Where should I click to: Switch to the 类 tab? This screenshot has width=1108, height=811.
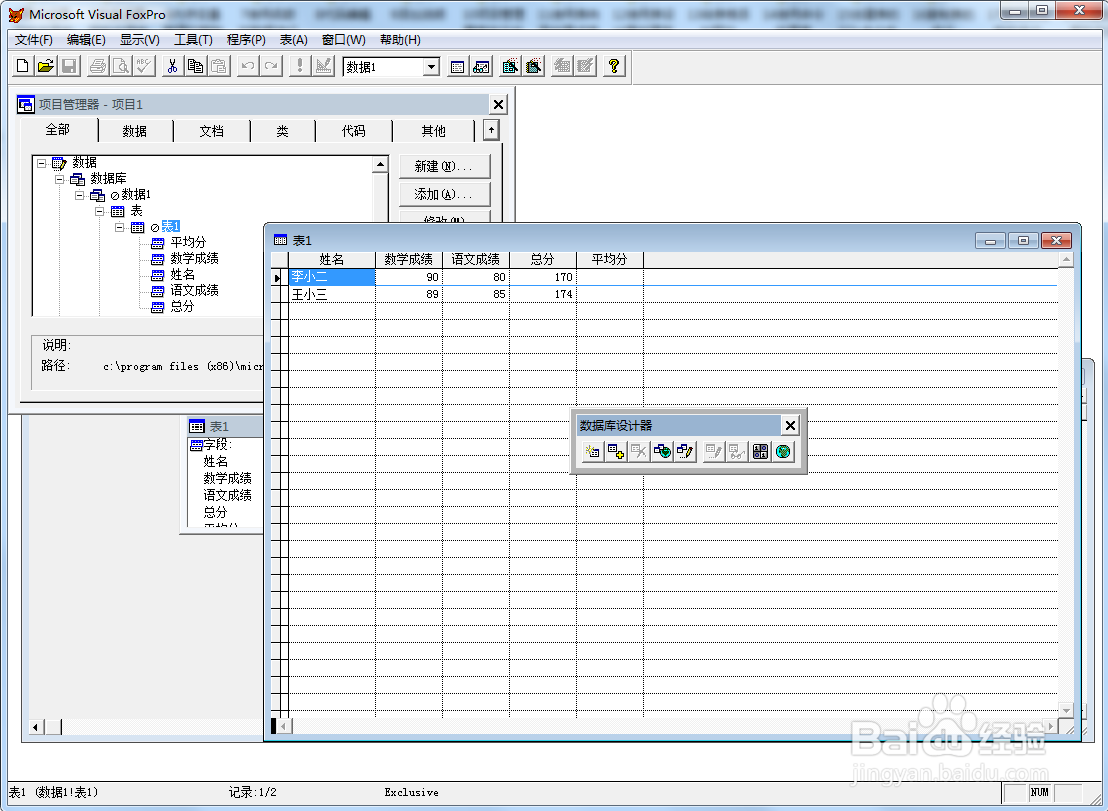[x=282, y=131]
